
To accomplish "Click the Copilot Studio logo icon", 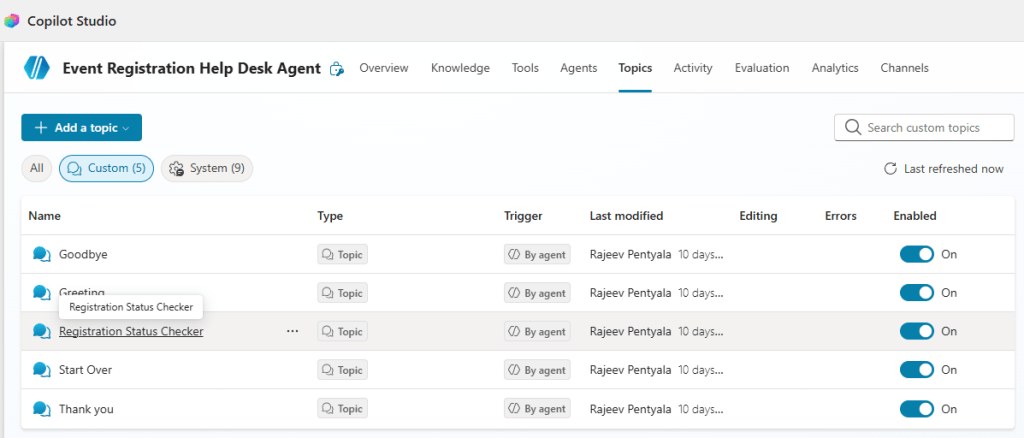I will click(11, 21).
